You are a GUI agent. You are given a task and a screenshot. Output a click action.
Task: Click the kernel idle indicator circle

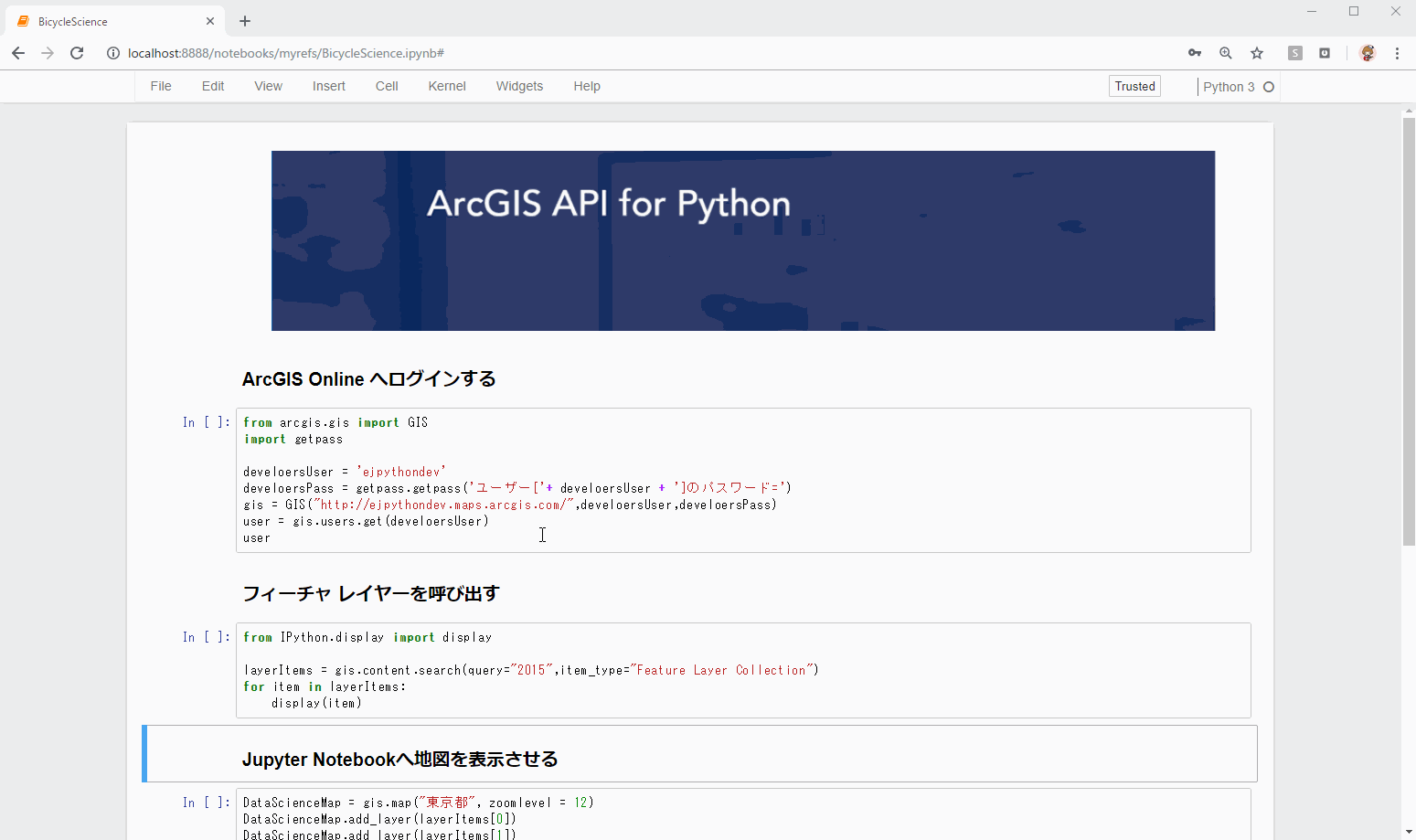1269,87
